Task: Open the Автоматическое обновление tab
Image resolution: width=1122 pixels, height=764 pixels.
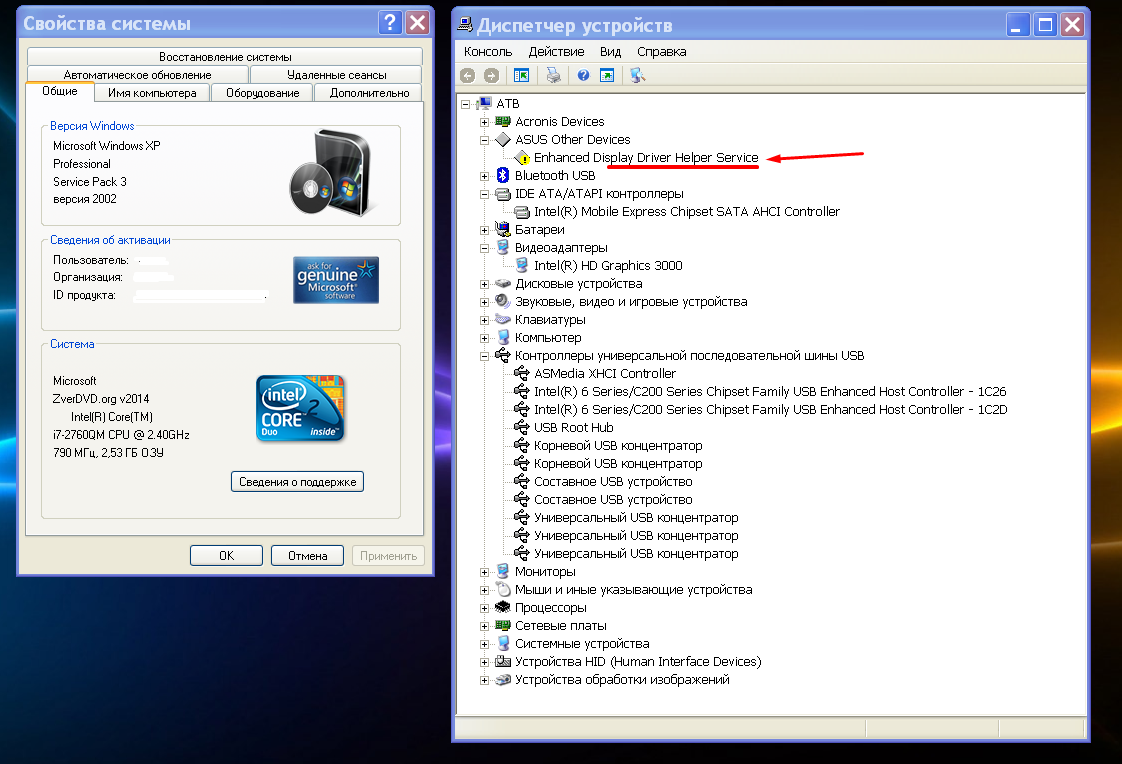Action: (137, 74)
